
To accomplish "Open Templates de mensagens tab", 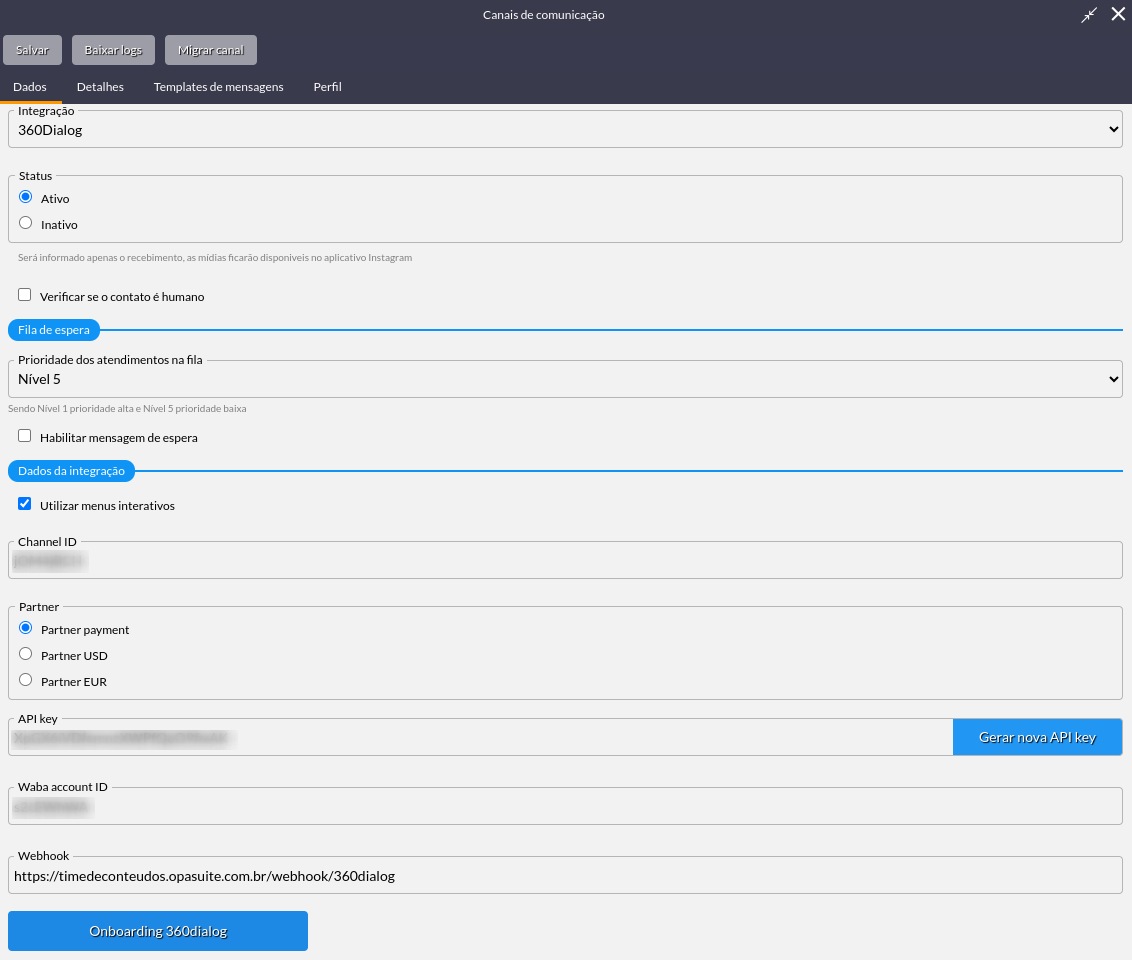I will pyautogui.click(x=219, y=87).
